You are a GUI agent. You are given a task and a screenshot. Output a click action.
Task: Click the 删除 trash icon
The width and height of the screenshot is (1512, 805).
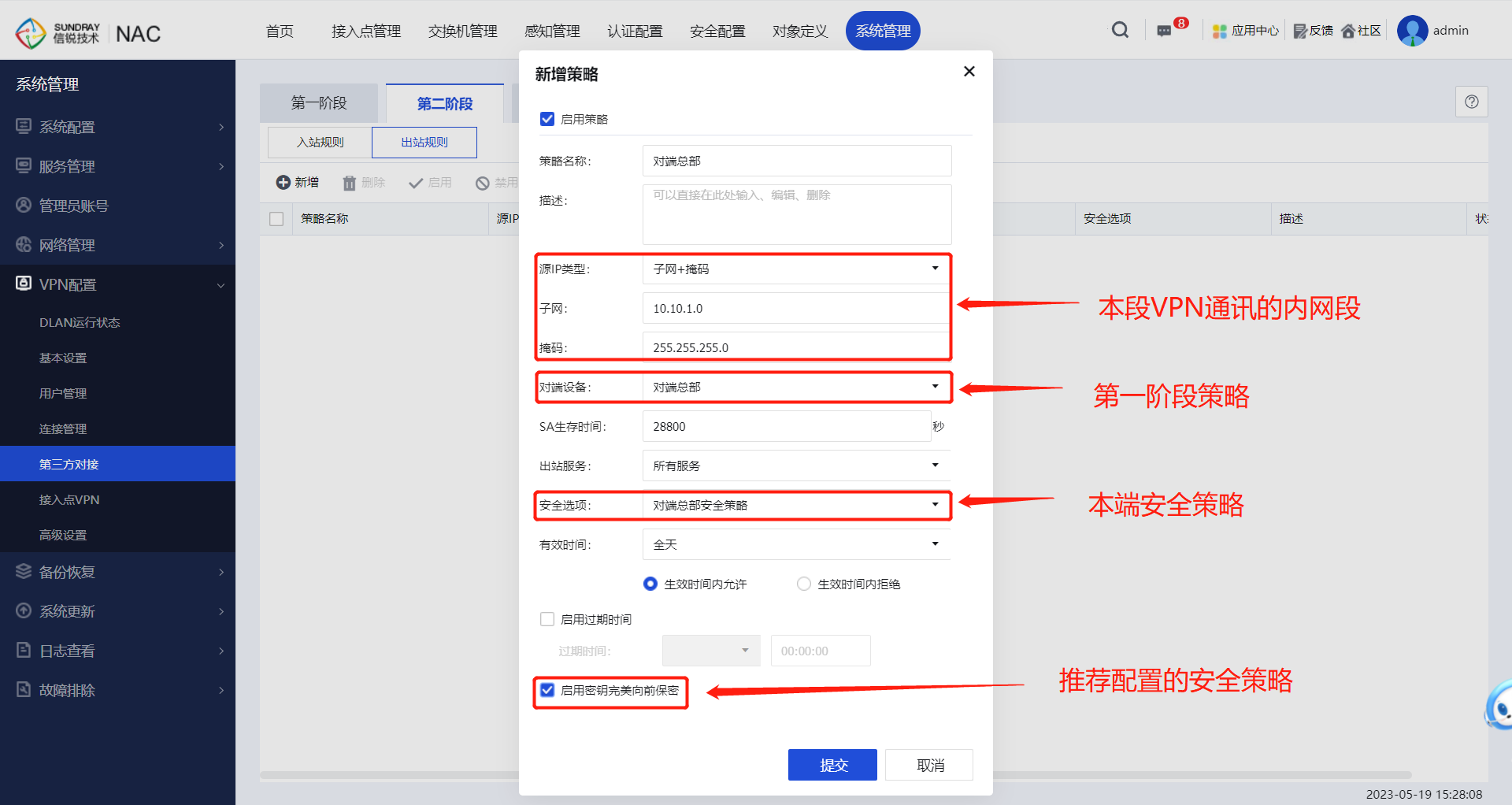(350, 183)
